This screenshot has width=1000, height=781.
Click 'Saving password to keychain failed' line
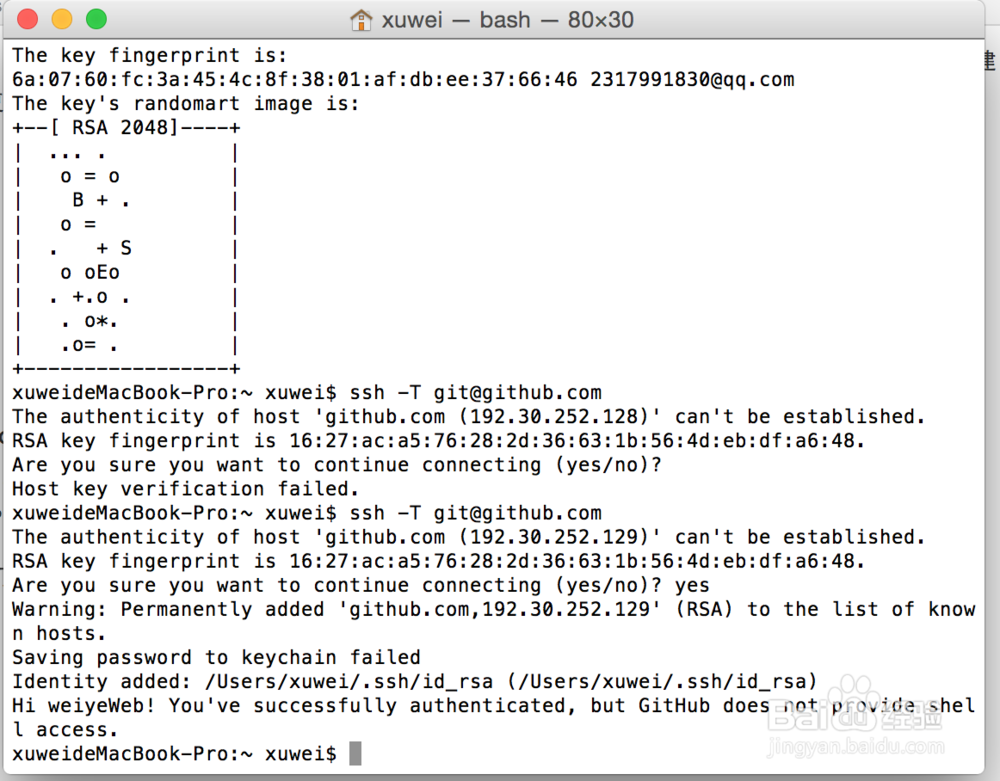click(216, 657)
